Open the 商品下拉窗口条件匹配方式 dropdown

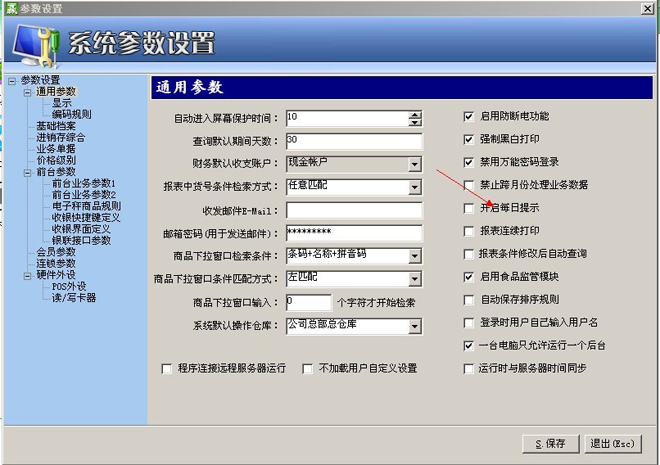[x=415, y=279]
